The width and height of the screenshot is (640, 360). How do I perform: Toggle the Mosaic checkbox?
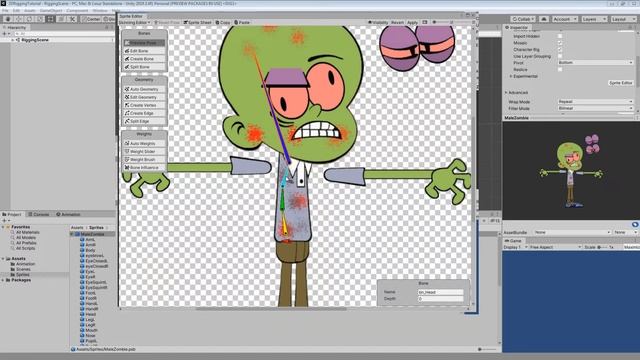[560, 43]
